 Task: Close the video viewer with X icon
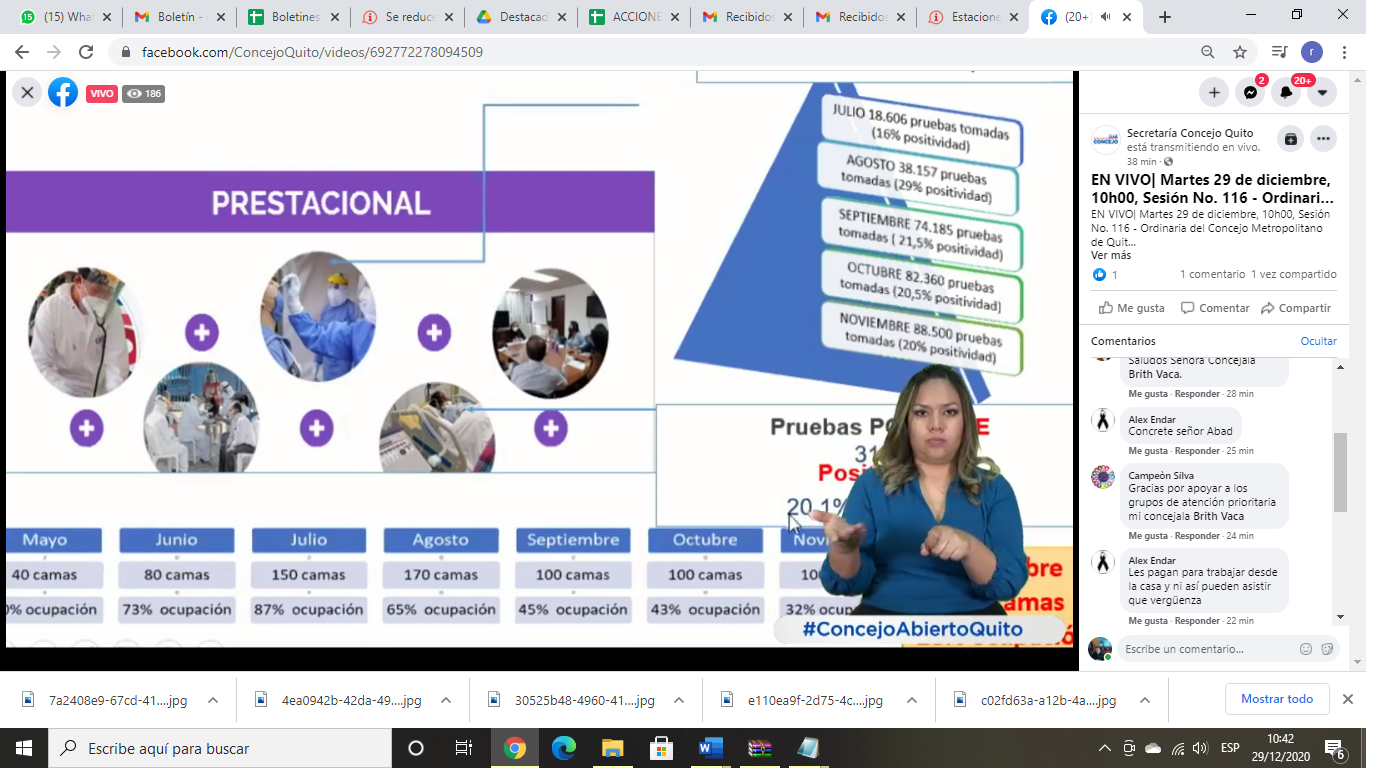pyautogui.click(x=27, y=93)
